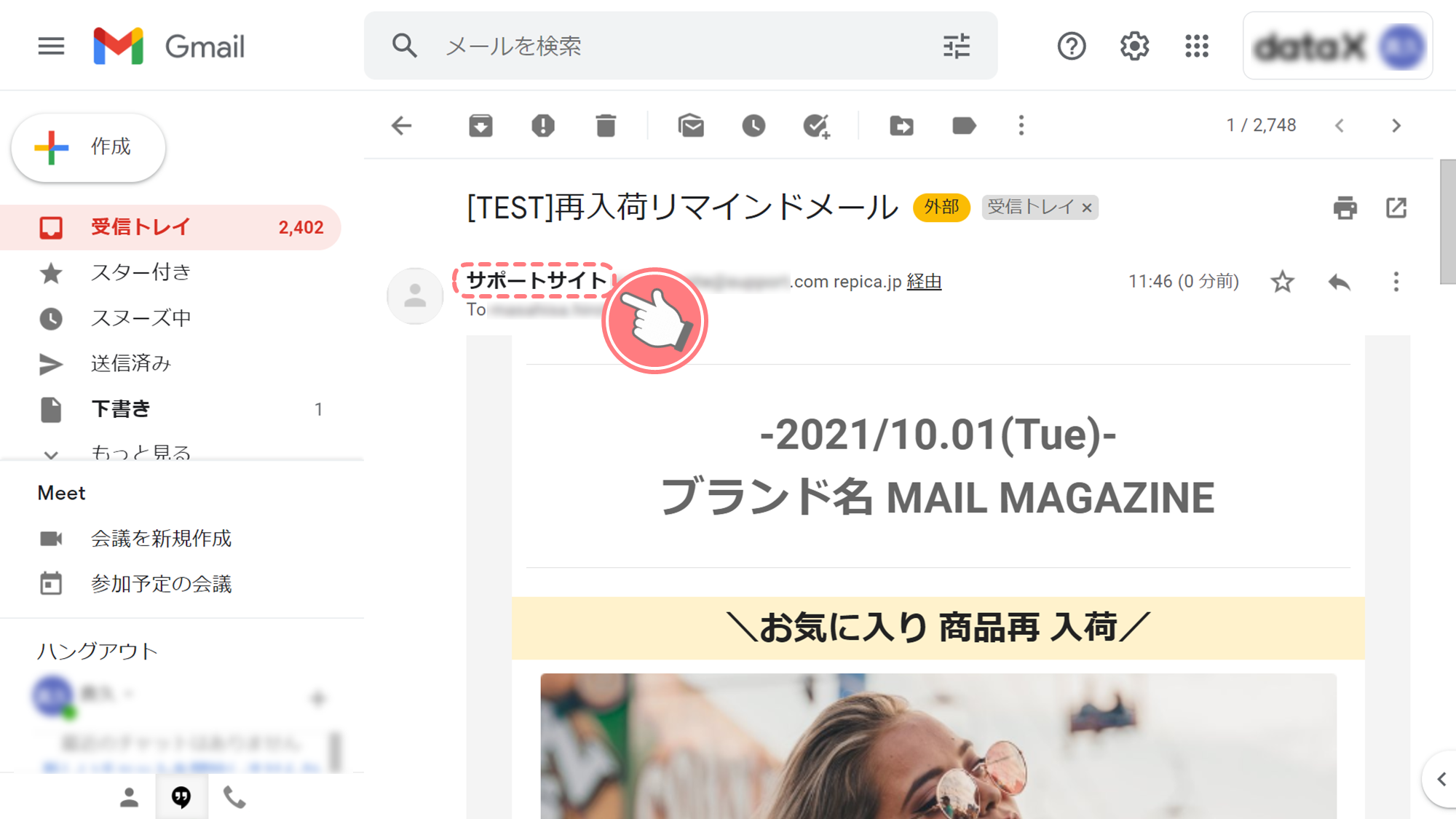Go back to inbox arrow

402,125
